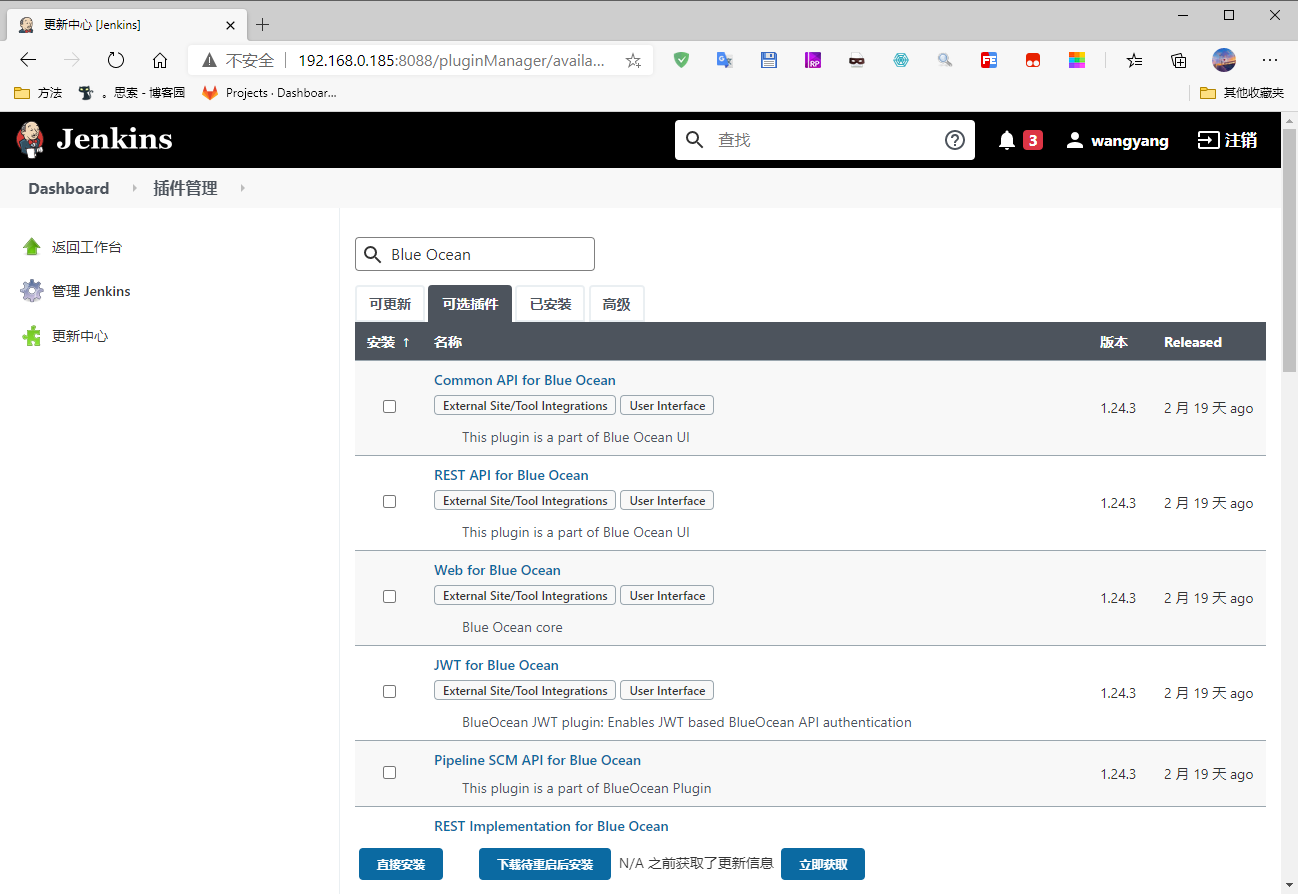Click the incognito mask extension icon
The width and height of the screenshot is (1298, 894).
coord(857,60)
